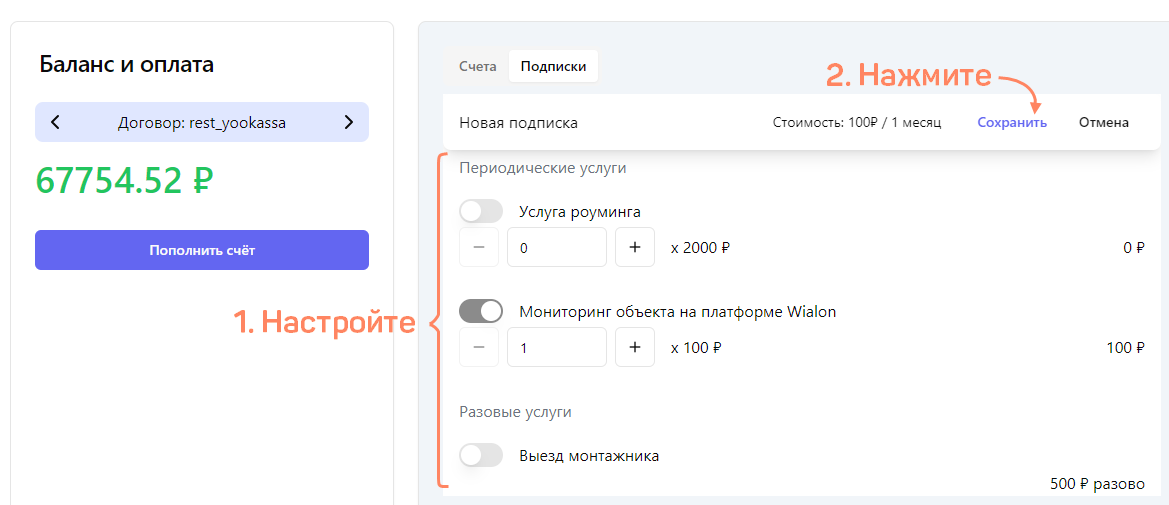
Task: Click the Разовые услуги section heading
Action: pos(515,412)
